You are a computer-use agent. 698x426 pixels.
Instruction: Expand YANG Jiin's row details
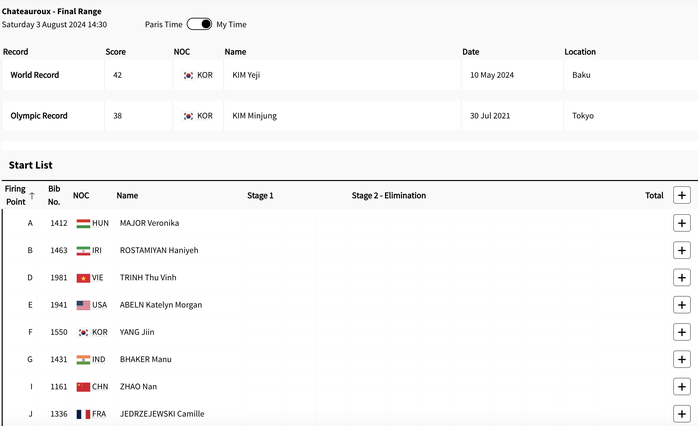(x=682, y=332)
